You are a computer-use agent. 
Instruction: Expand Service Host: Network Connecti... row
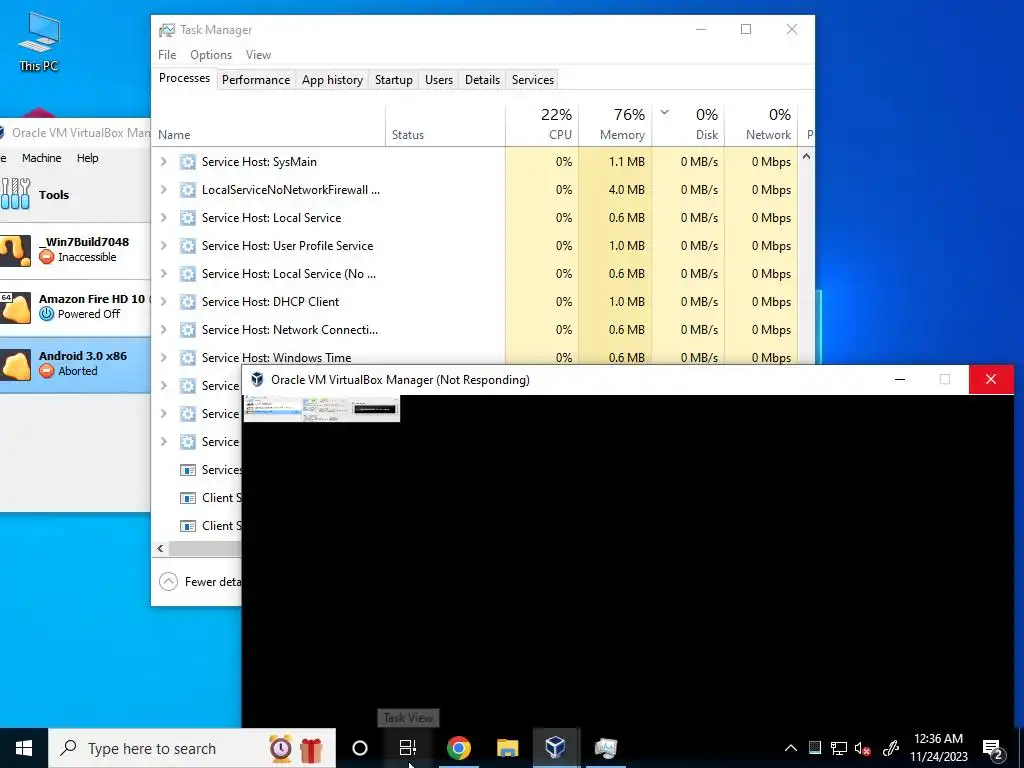point(164,330)
